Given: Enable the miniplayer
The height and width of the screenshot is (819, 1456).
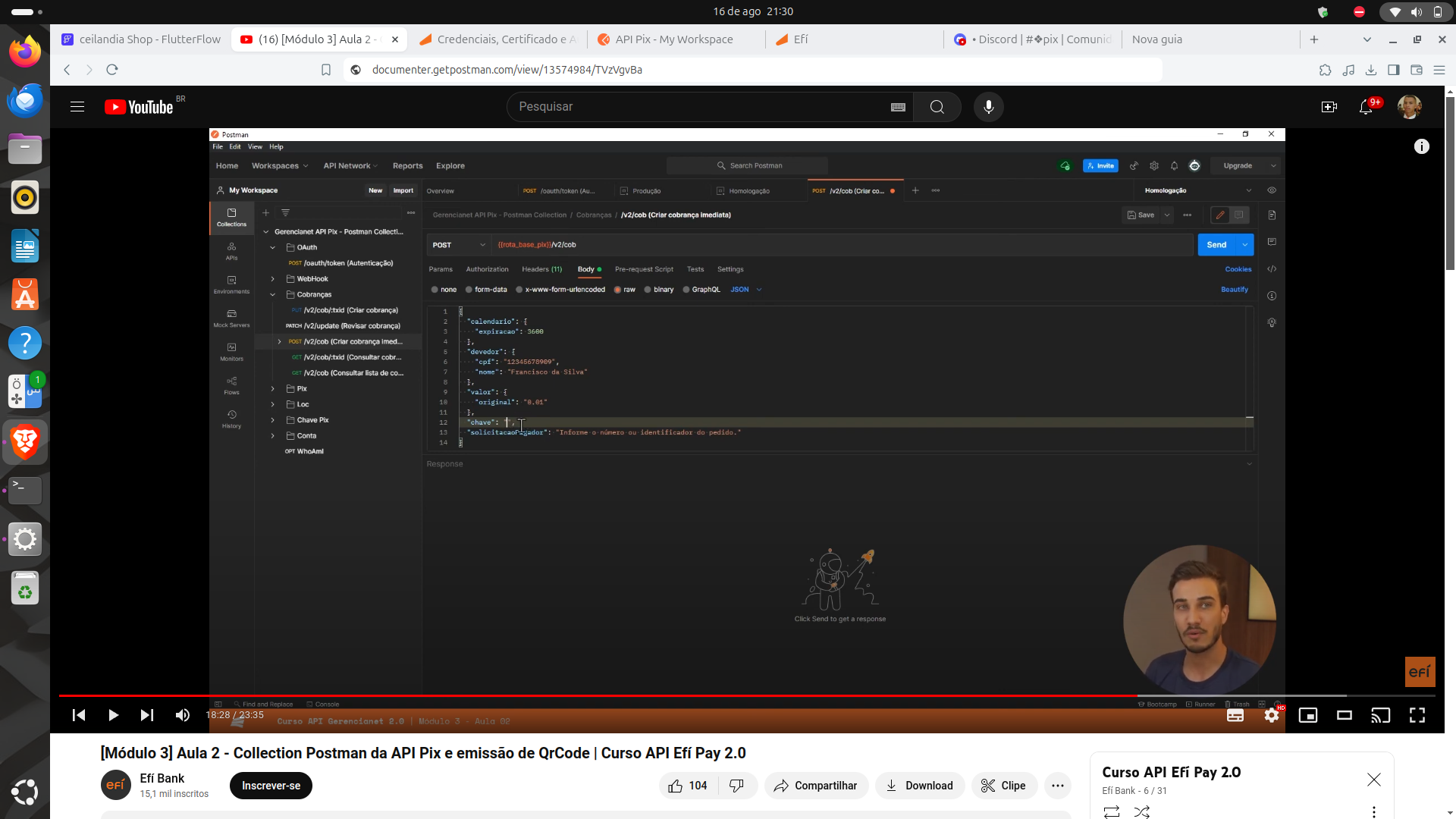Looking at the screenshot, I should coord(1308,715).
